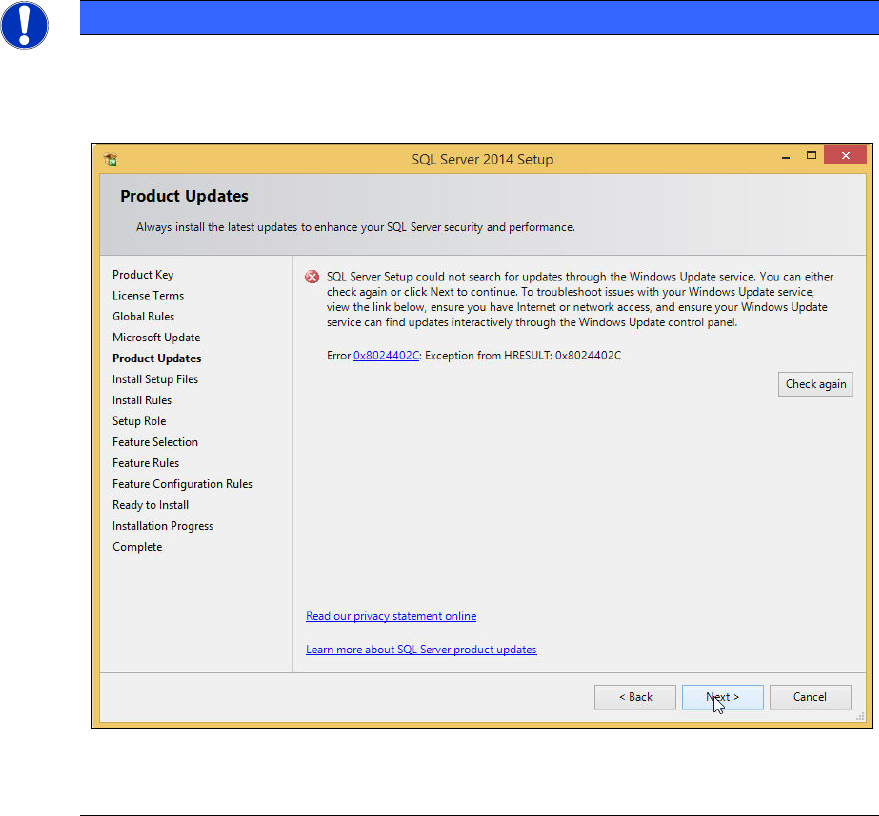
Task: Close the SQL Server 2014 Setup window
Action: [x=845, y=155]
